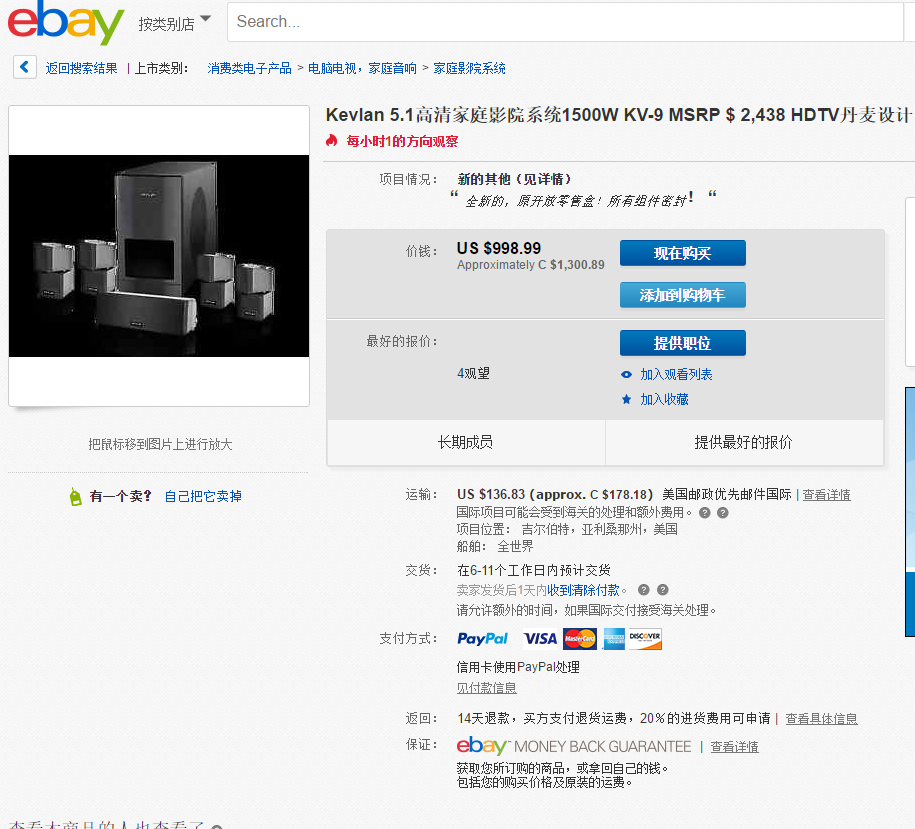Open the 长期成员 tab
The width and height of the screenshot is (915, 829).
(466, 442)
